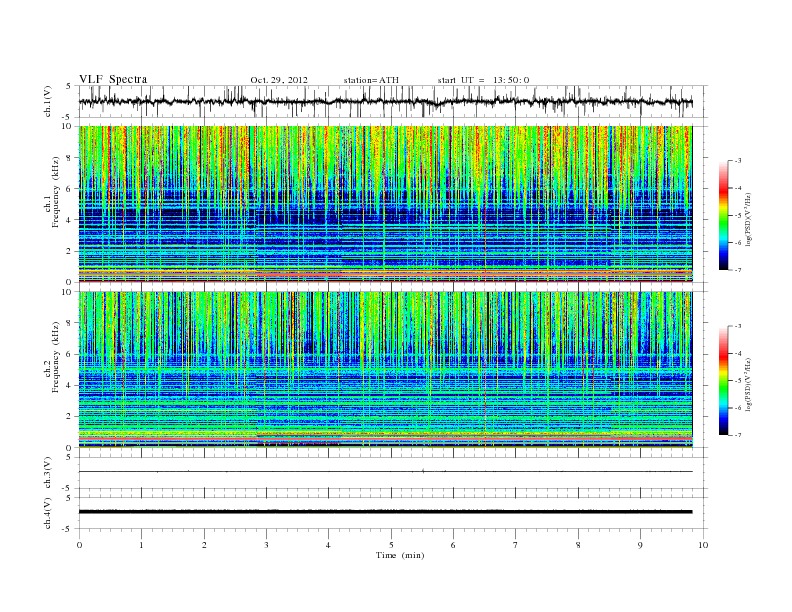This screenshot has width=792, height=612.
Task: Click the 'ch.3(V)' axis label
Action: click(x=48, y=473)
